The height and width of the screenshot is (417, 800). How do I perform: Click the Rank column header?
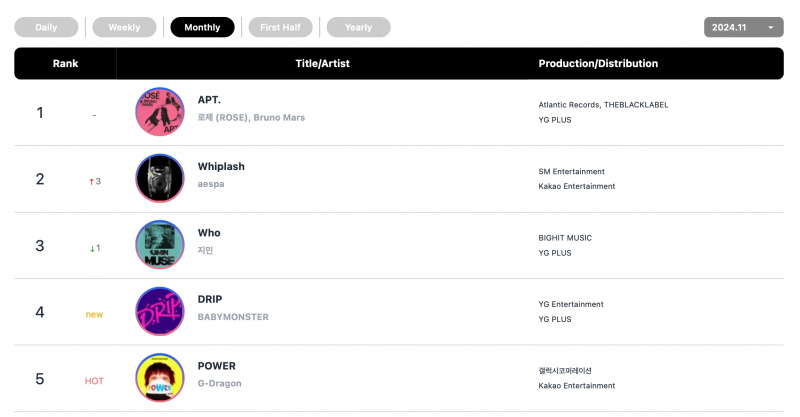[x=65, y=64]
